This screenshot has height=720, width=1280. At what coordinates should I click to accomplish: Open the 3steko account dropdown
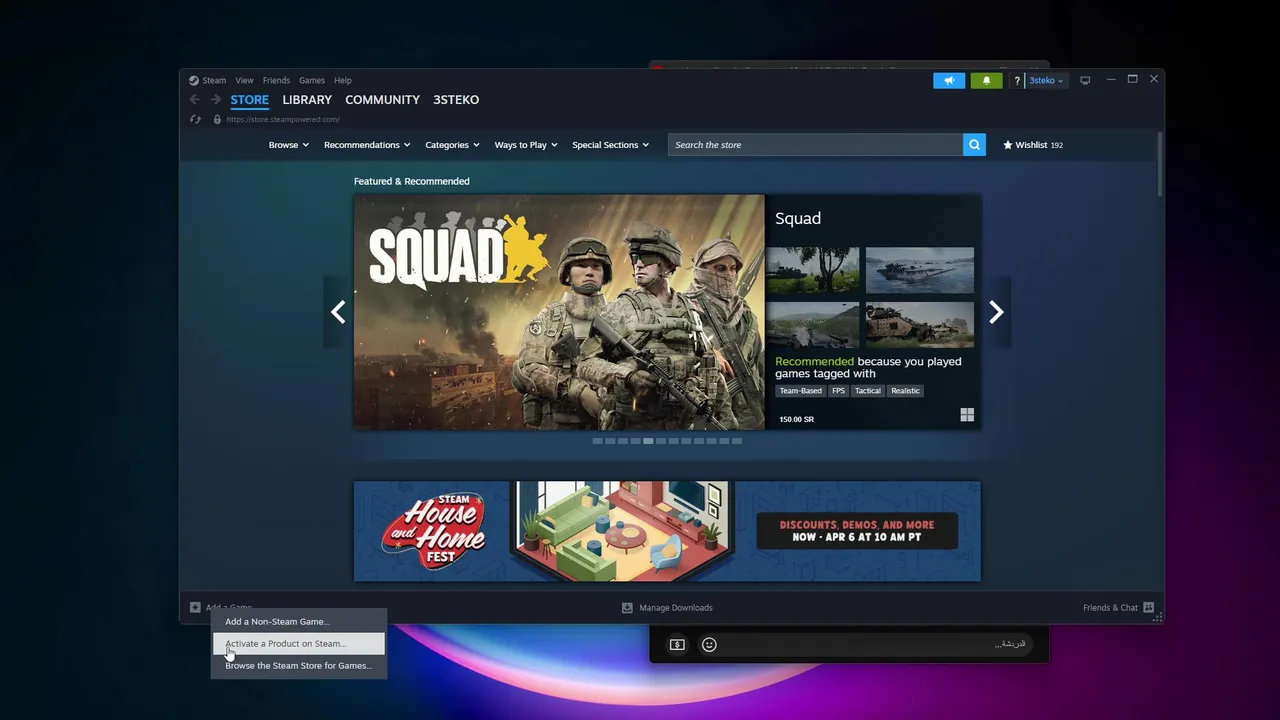pos(1046,80)
